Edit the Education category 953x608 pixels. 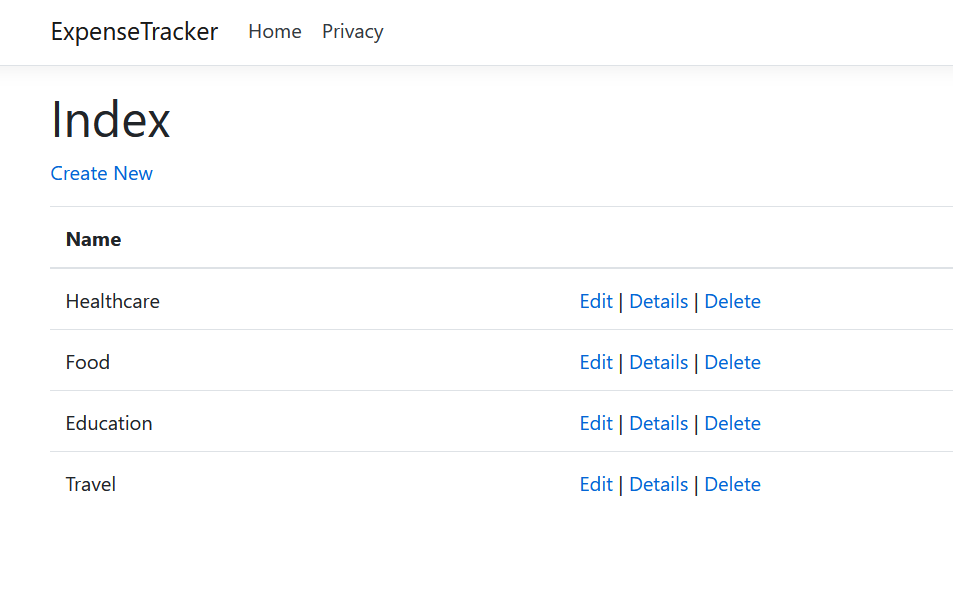click(596, 424)
